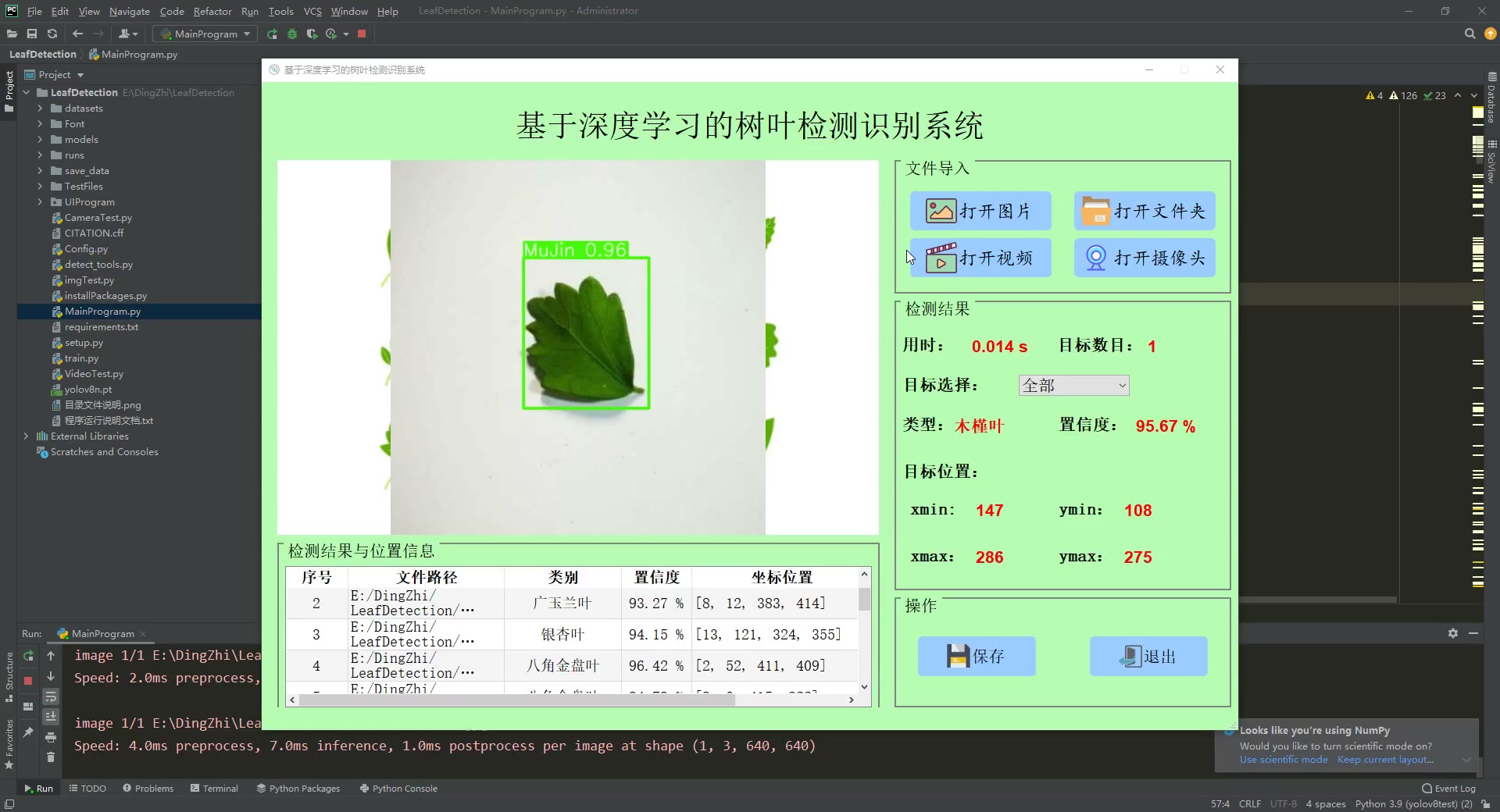Save all files with the floppy toolbar icon

[32, 34]
